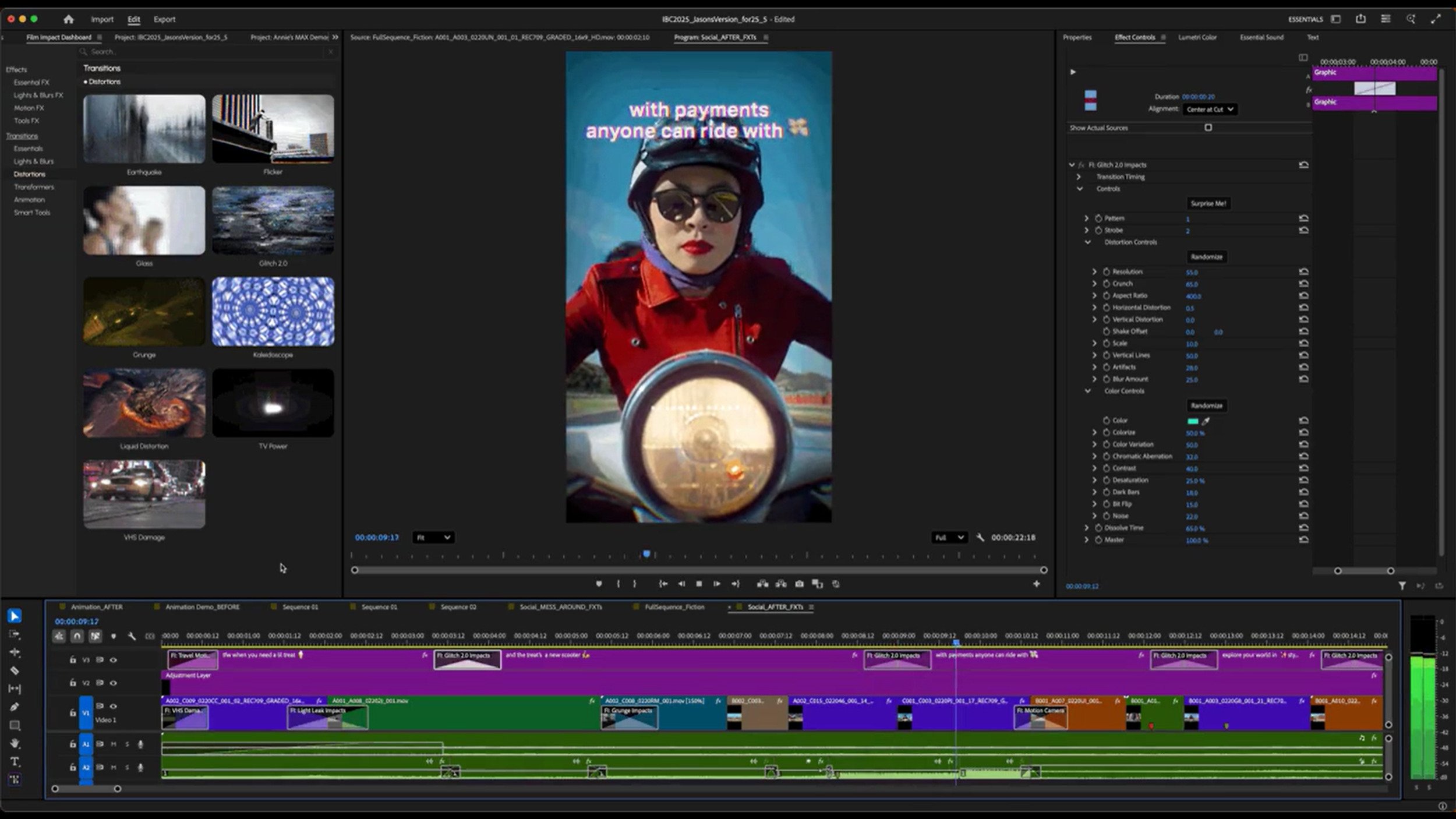Open the Export menu at the top

pyautogui.click(x=165, y=19)
